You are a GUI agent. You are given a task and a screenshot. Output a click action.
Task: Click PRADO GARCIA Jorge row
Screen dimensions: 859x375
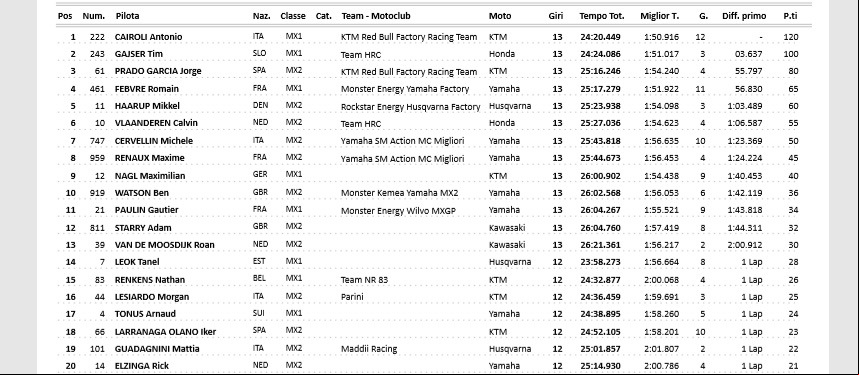pyautogui.click(x=429, y=71)
